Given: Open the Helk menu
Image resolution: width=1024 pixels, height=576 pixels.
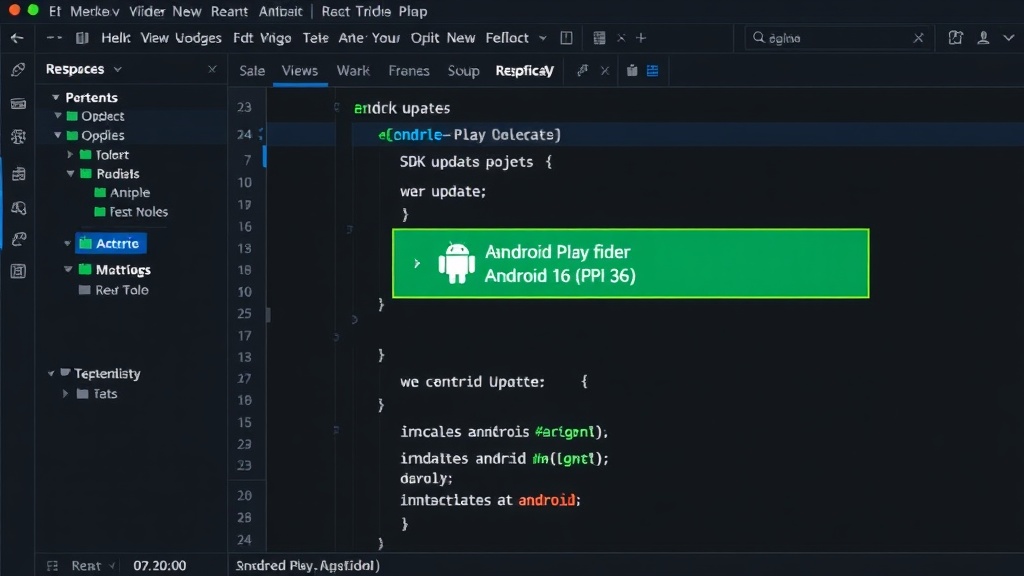Looking at the screenshot, I should click(116, 38).
